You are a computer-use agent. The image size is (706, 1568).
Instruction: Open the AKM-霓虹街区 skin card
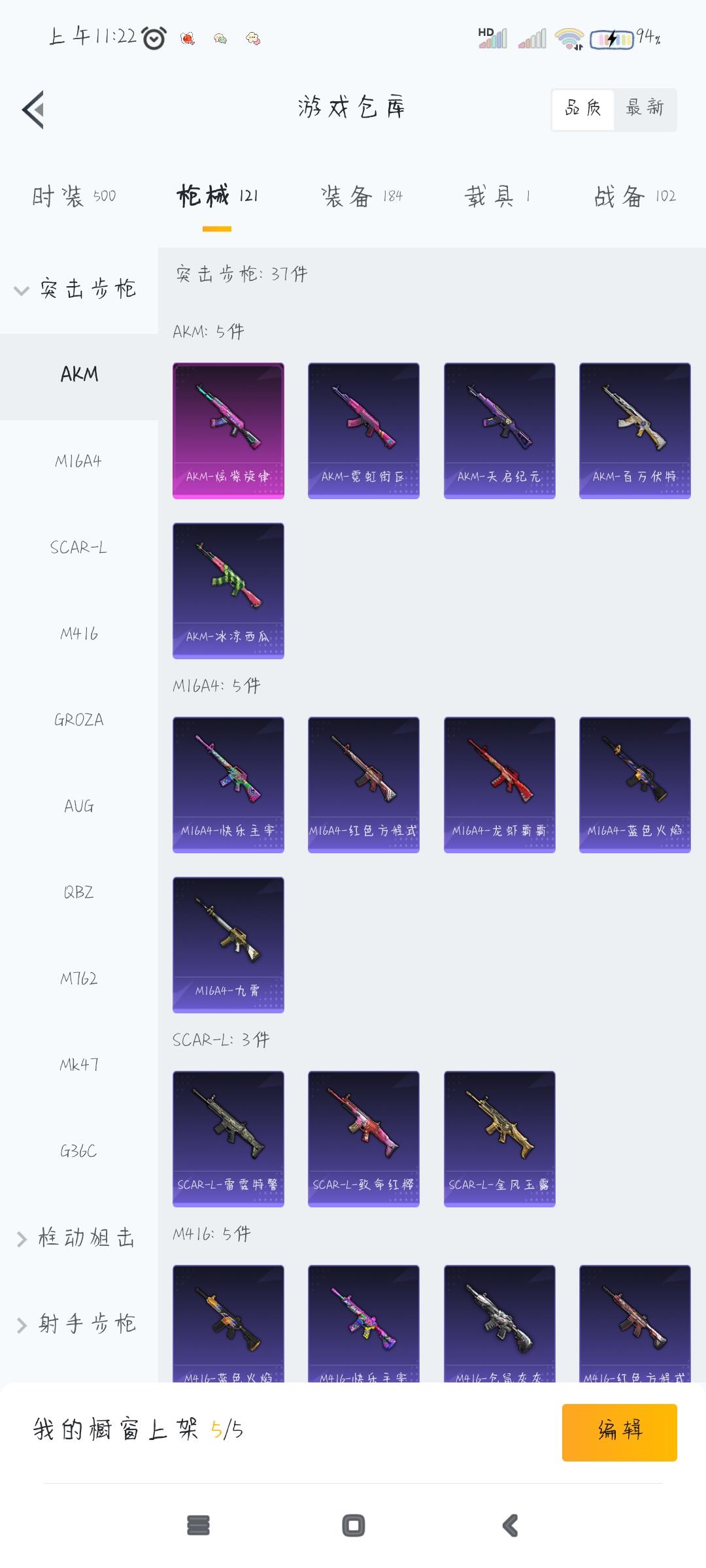point(363,431)
